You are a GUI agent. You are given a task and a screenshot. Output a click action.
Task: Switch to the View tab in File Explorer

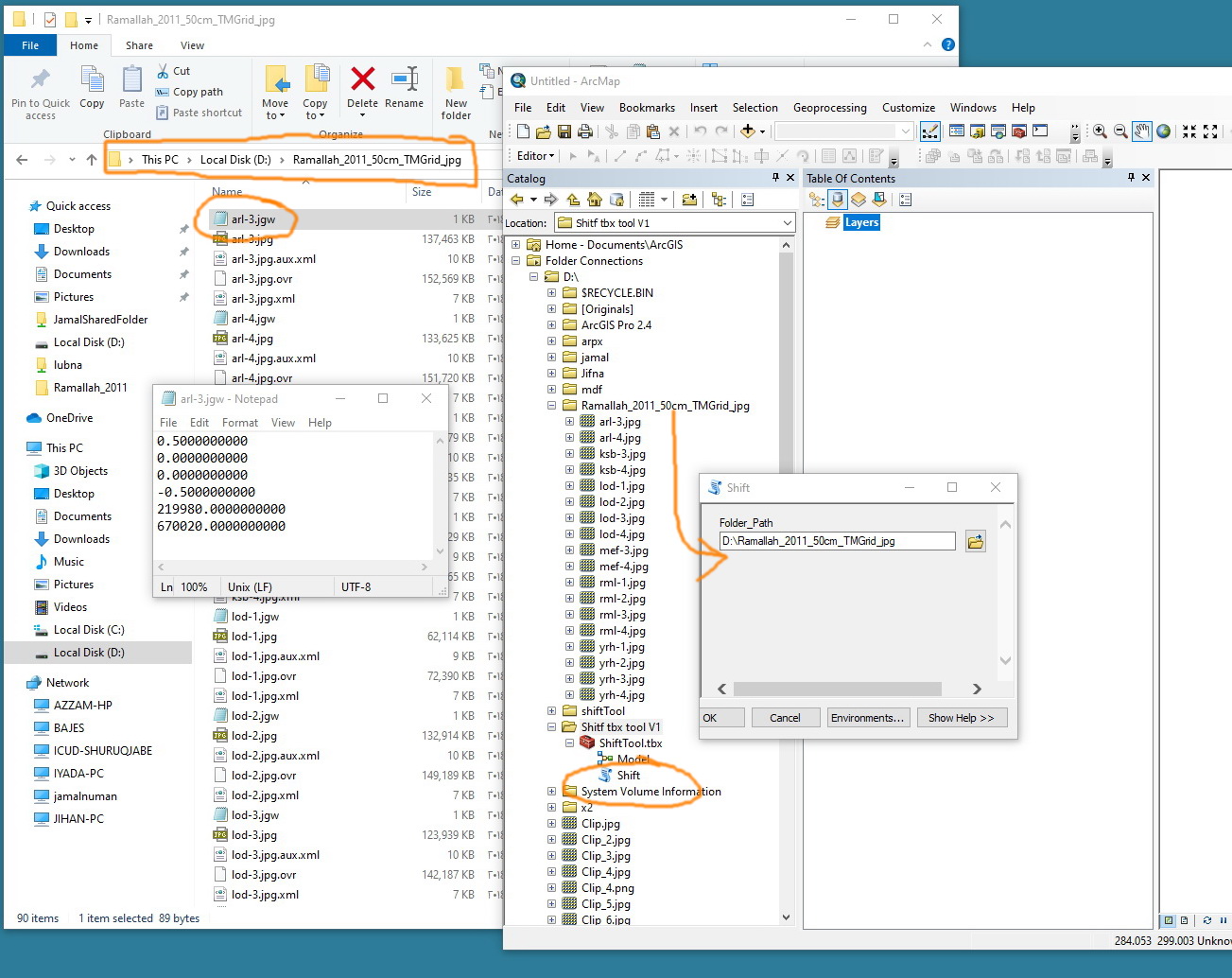(192, 45)
